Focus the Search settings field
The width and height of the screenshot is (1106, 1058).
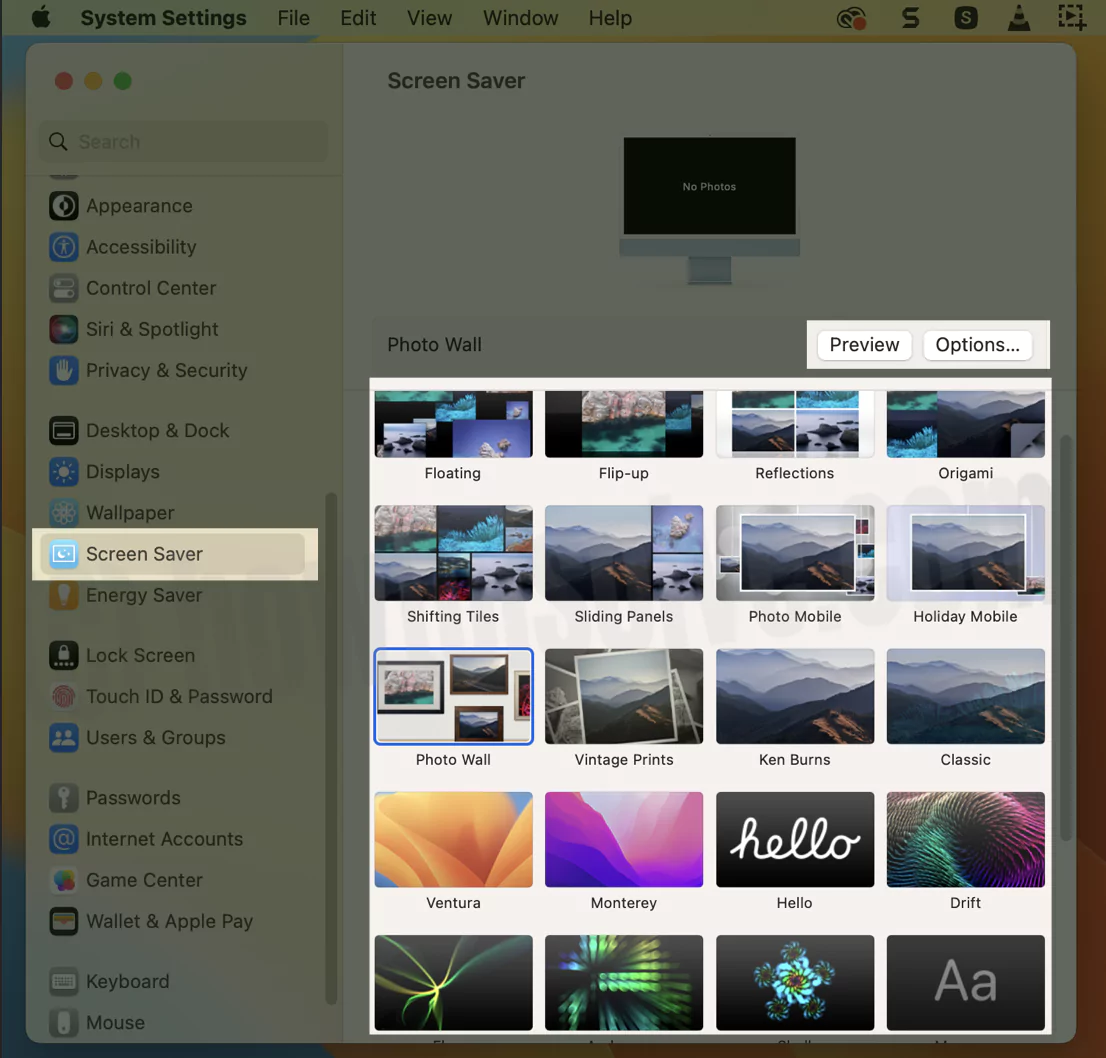point(183,142)
